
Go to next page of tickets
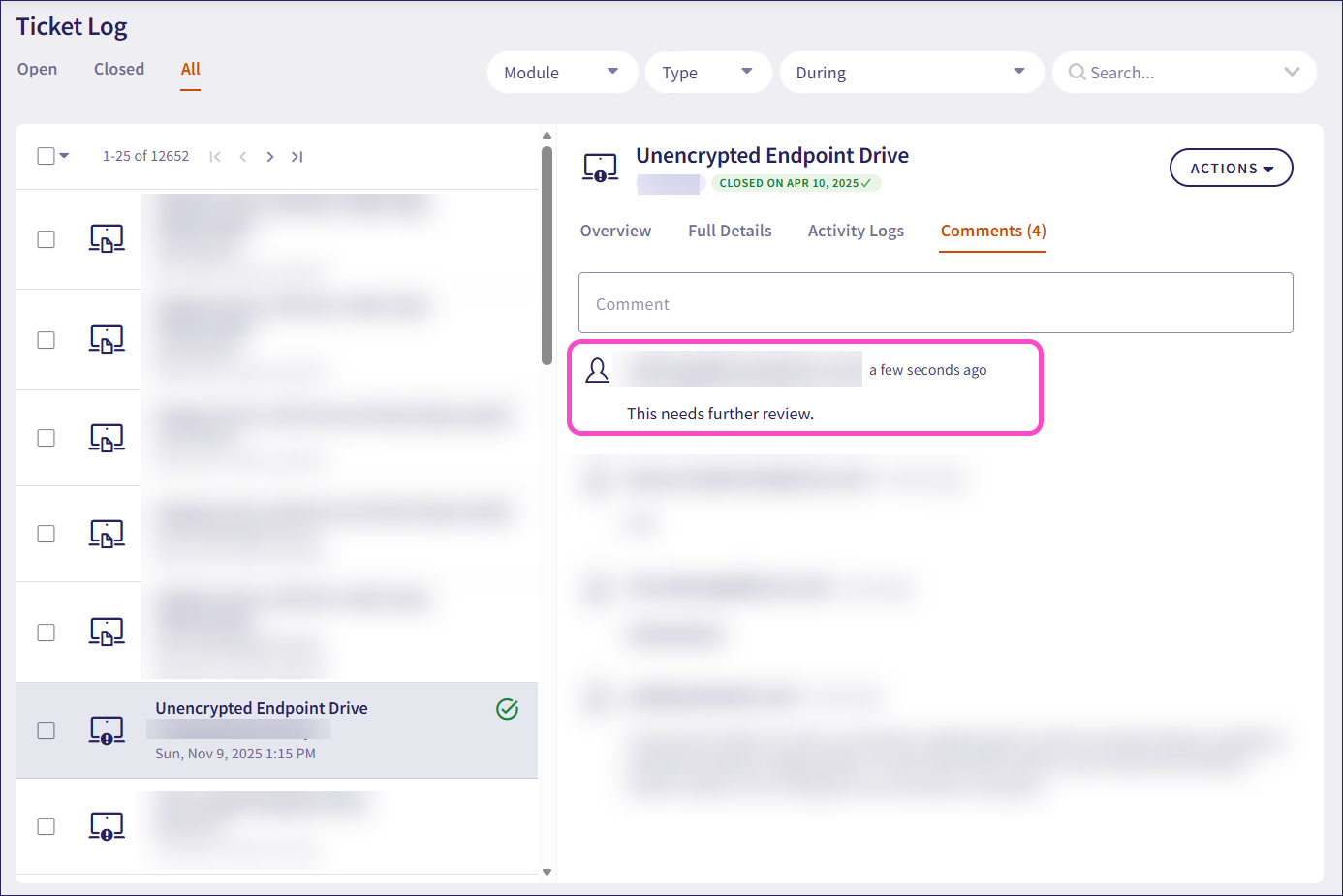point(270,157)
